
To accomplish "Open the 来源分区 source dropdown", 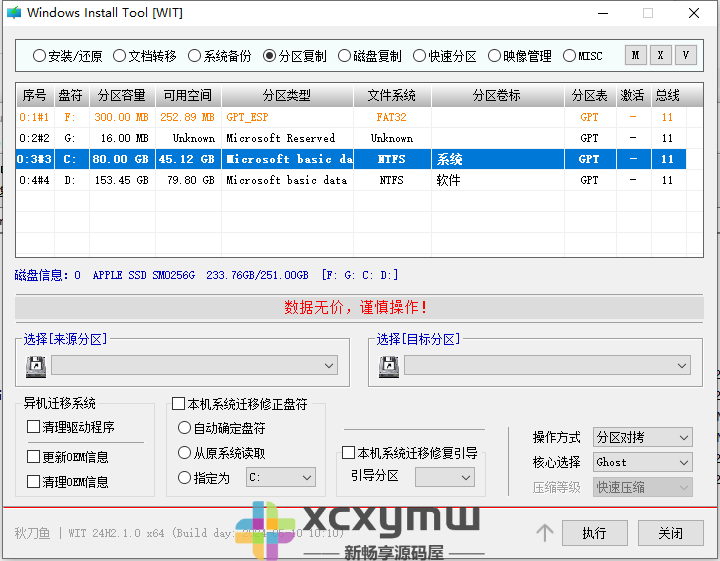I will (195, 365).
